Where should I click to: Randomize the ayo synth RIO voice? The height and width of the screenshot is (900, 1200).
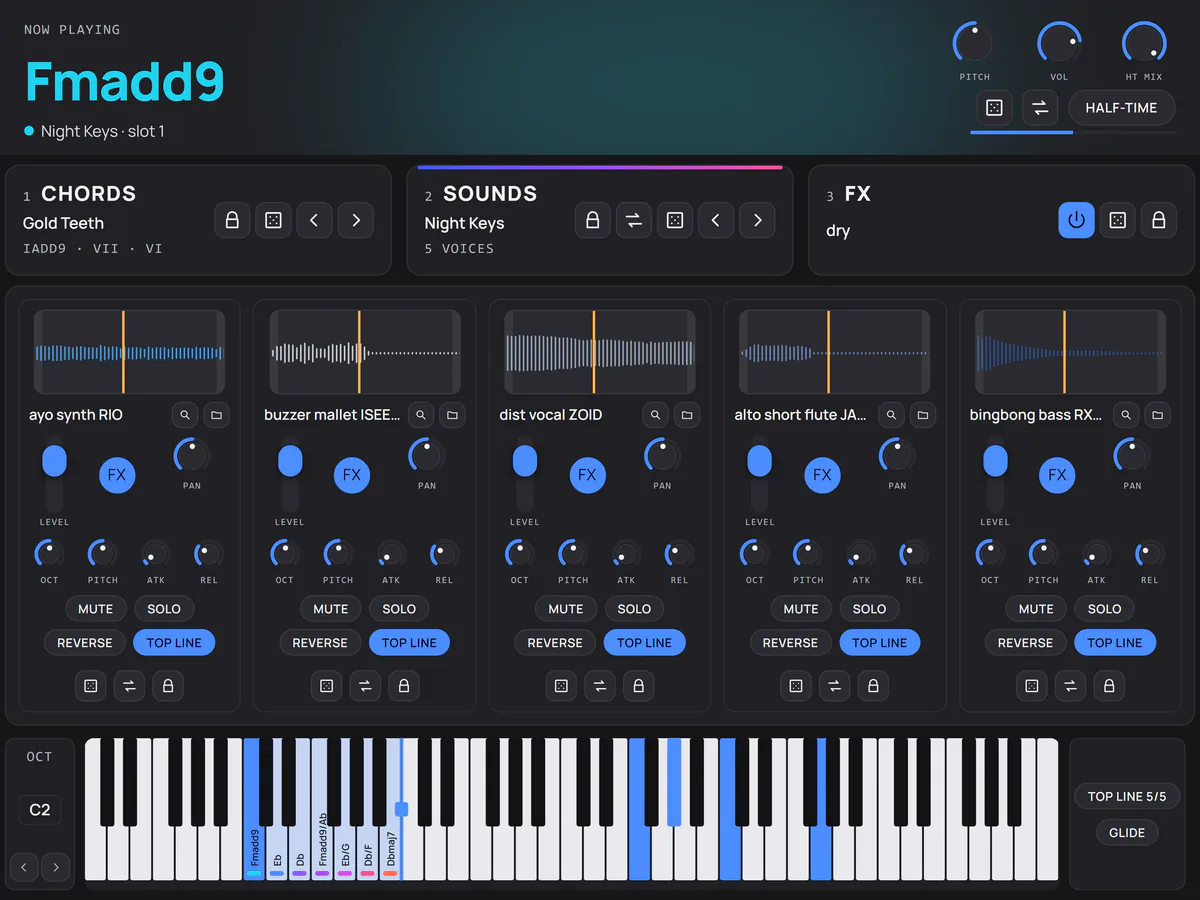coord(90,686)
